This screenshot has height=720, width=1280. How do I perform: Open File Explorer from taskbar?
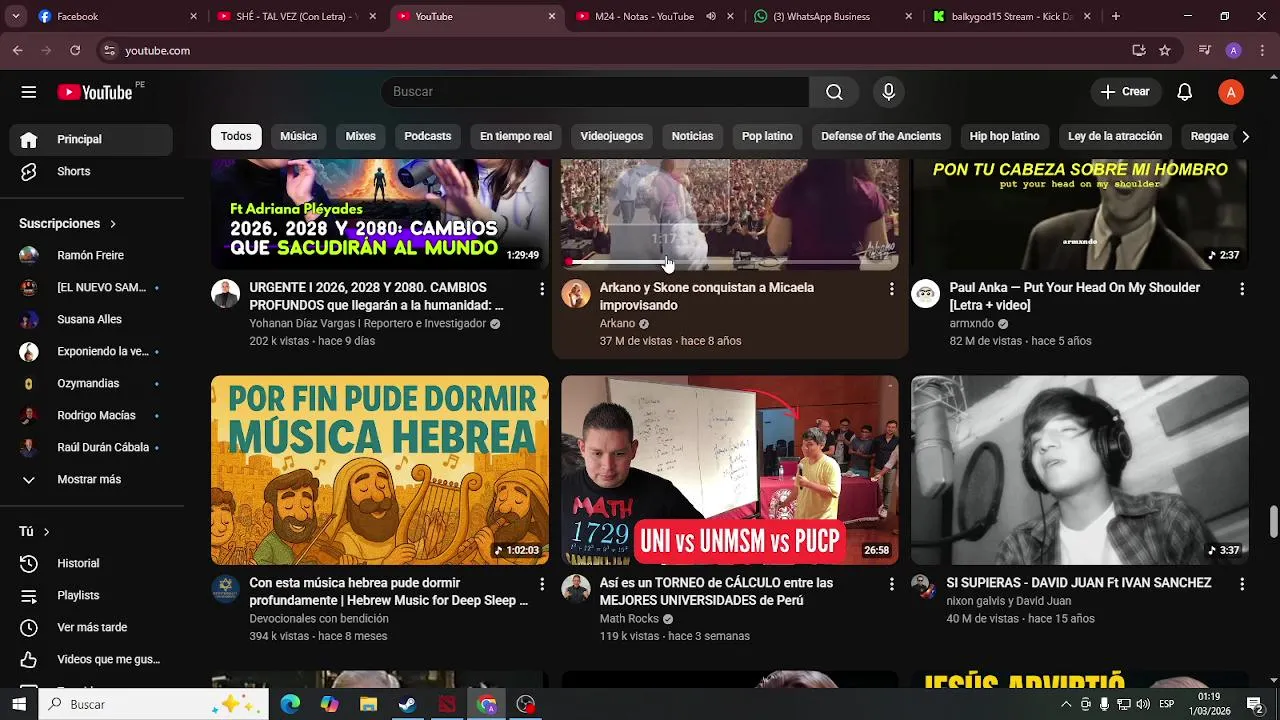pos(369,704)
